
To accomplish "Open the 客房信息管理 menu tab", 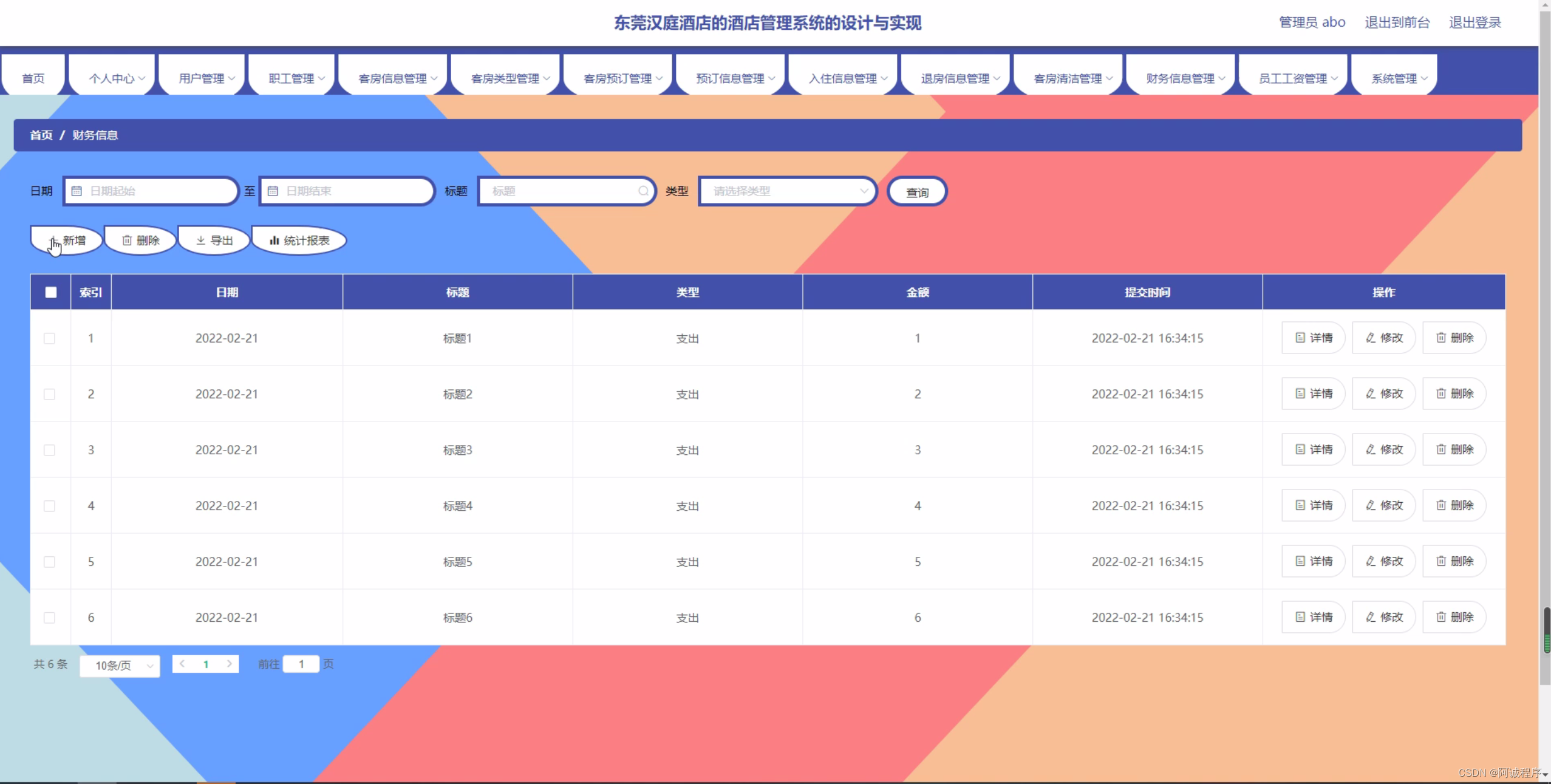I will click(393, 78).
